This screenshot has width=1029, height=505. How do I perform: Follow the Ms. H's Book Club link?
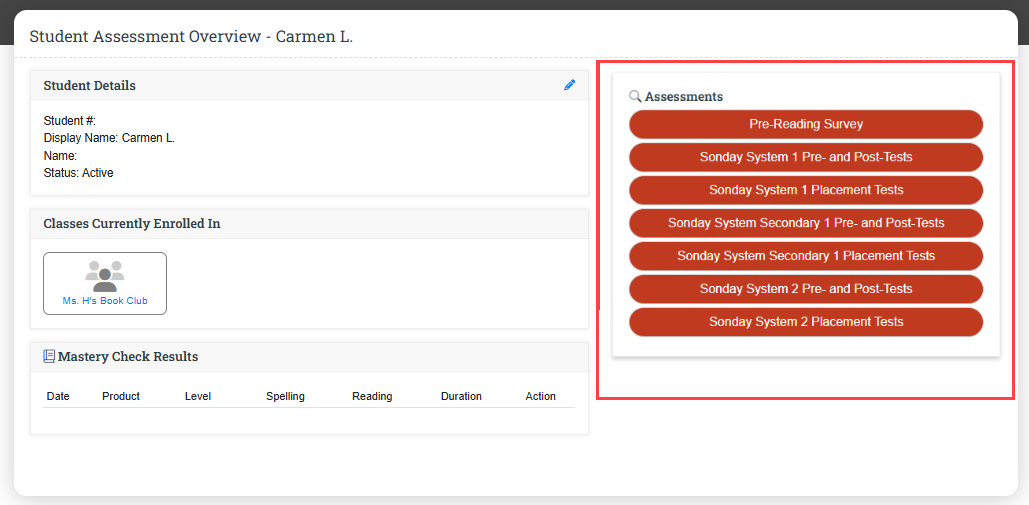click(105, 301)
